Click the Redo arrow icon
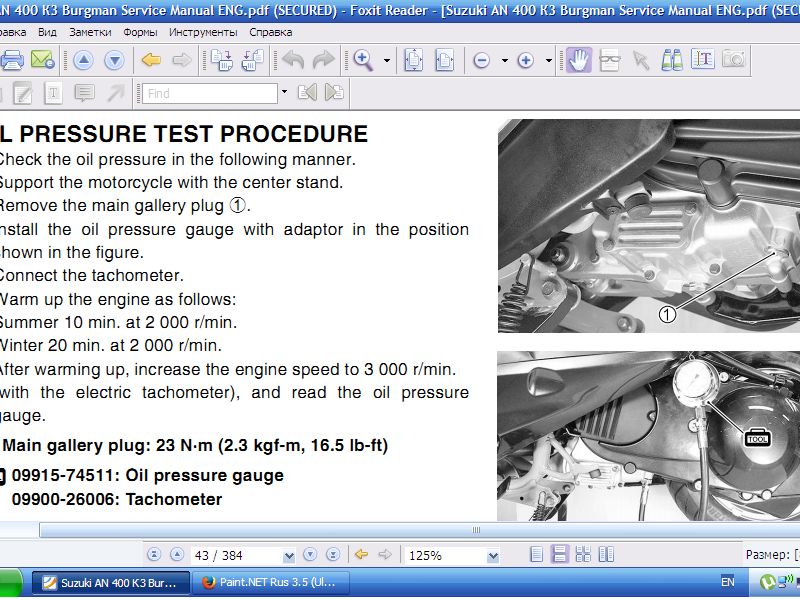 click(323, 60)
